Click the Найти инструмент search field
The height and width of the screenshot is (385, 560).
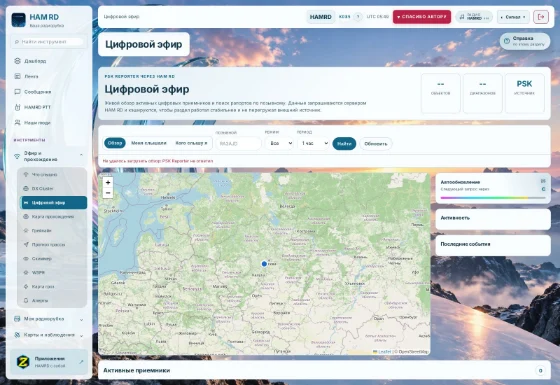(49, 42)
